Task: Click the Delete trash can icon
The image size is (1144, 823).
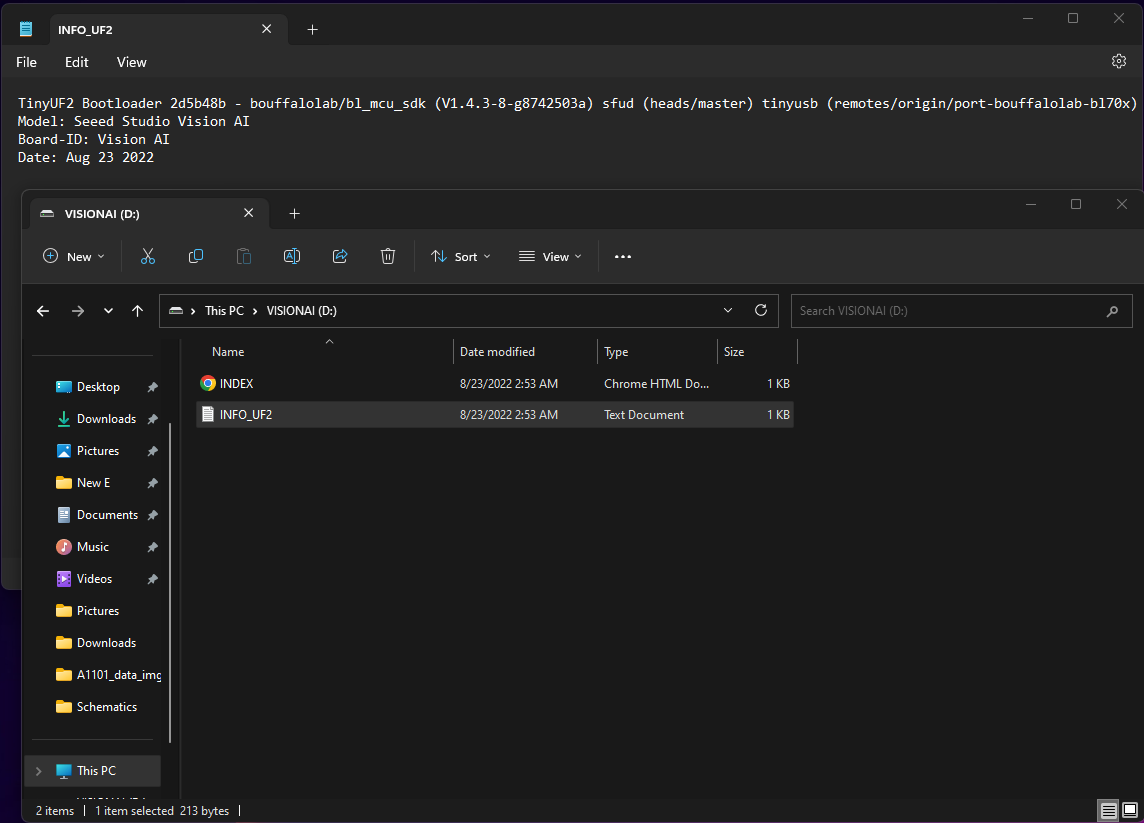Action: (388, 257)
